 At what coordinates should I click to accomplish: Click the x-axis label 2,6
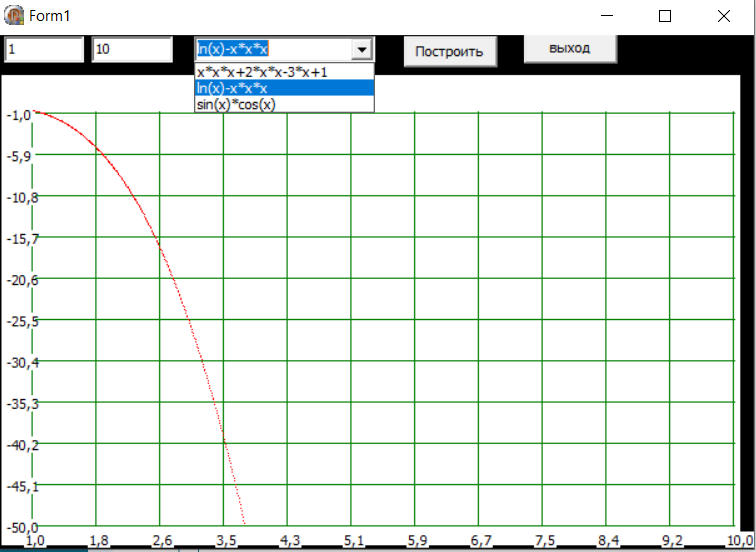162,540
